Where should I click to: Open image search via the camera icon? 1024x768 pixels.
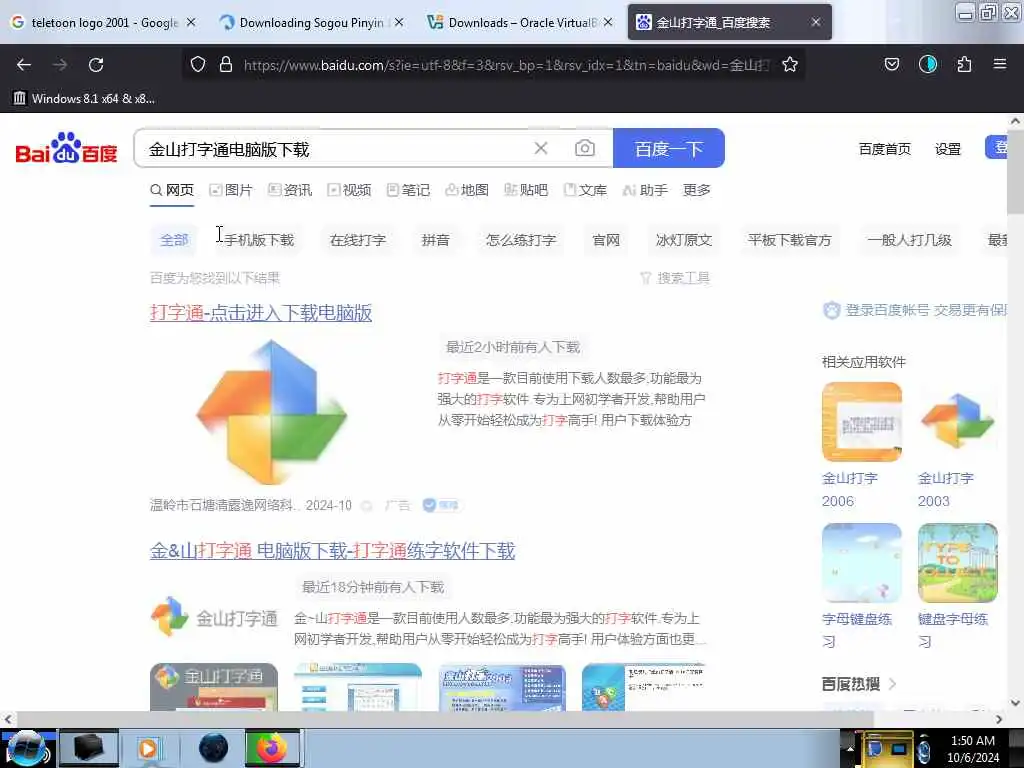tap(584, 148)
